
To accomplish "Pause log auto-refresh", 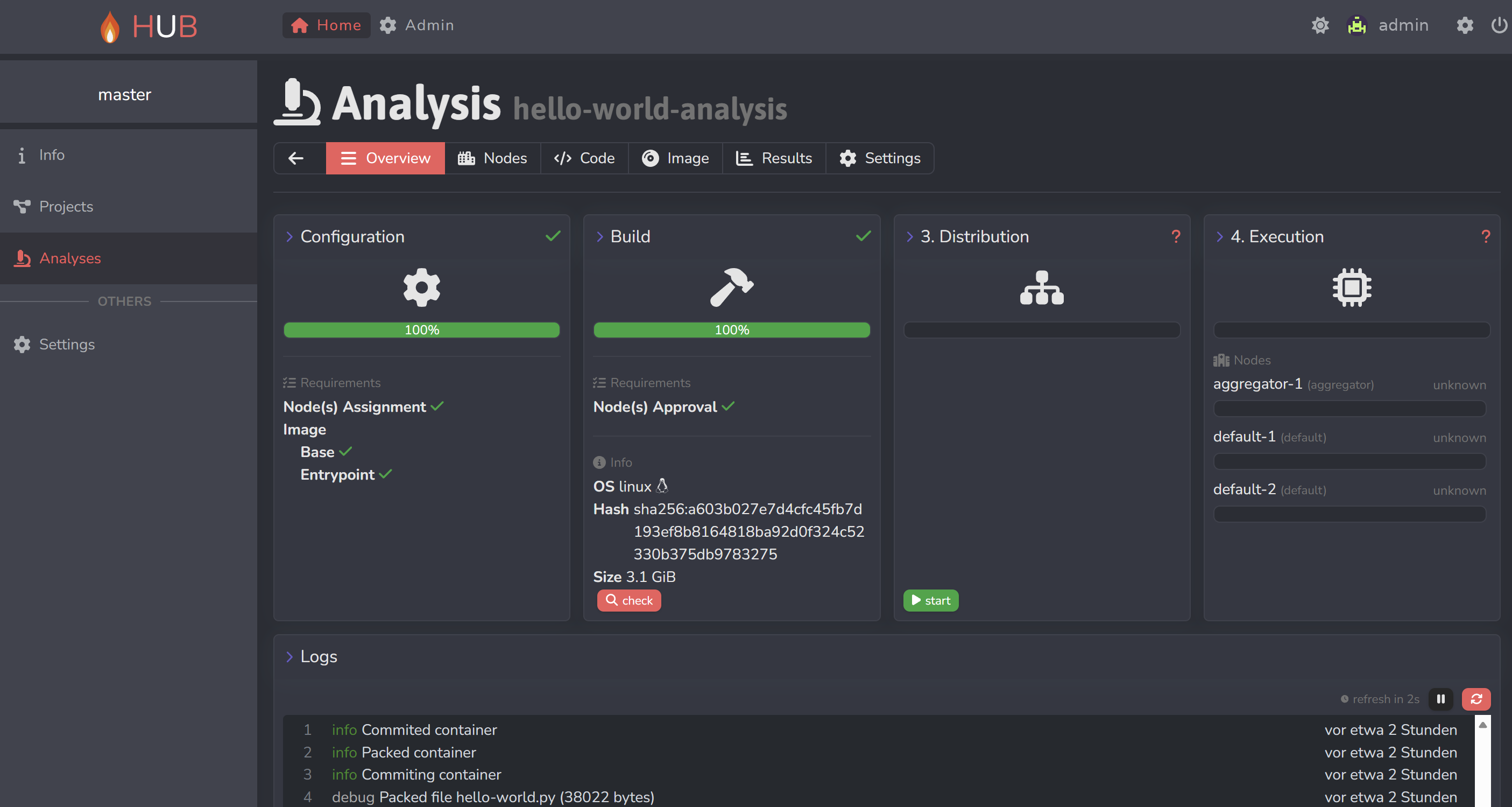I will click(1440, 699).
